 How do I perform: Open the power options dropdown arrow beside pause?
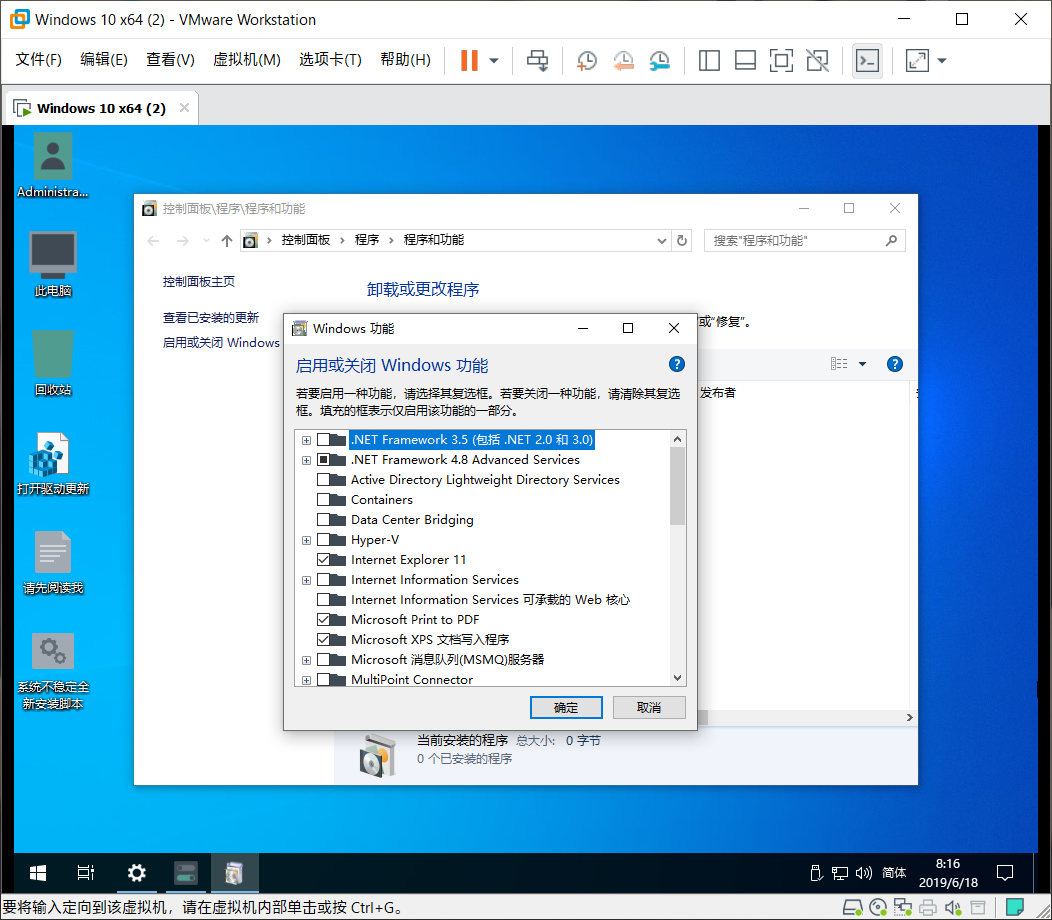pos(494,60)
